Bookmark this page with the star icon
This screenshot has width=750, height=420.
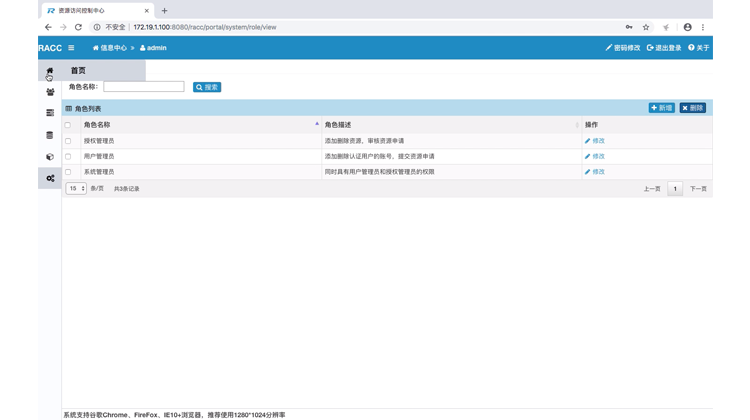[x=646, y=27]
